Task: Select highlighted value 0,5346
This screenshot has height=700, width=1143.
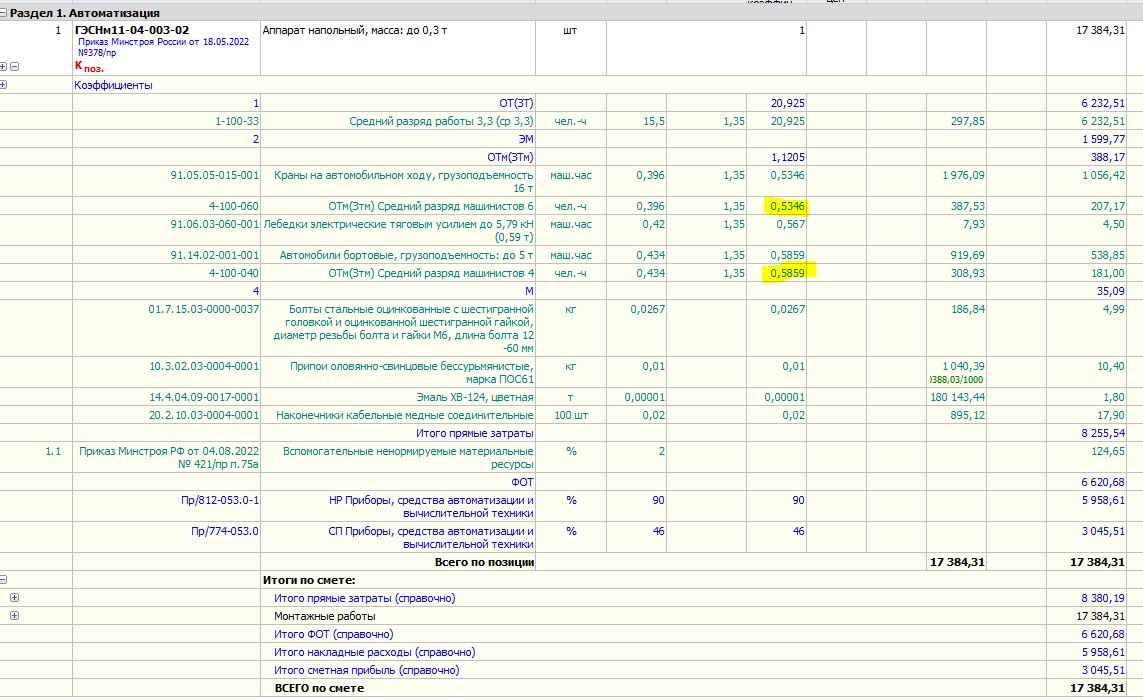Action: point(786,206)
